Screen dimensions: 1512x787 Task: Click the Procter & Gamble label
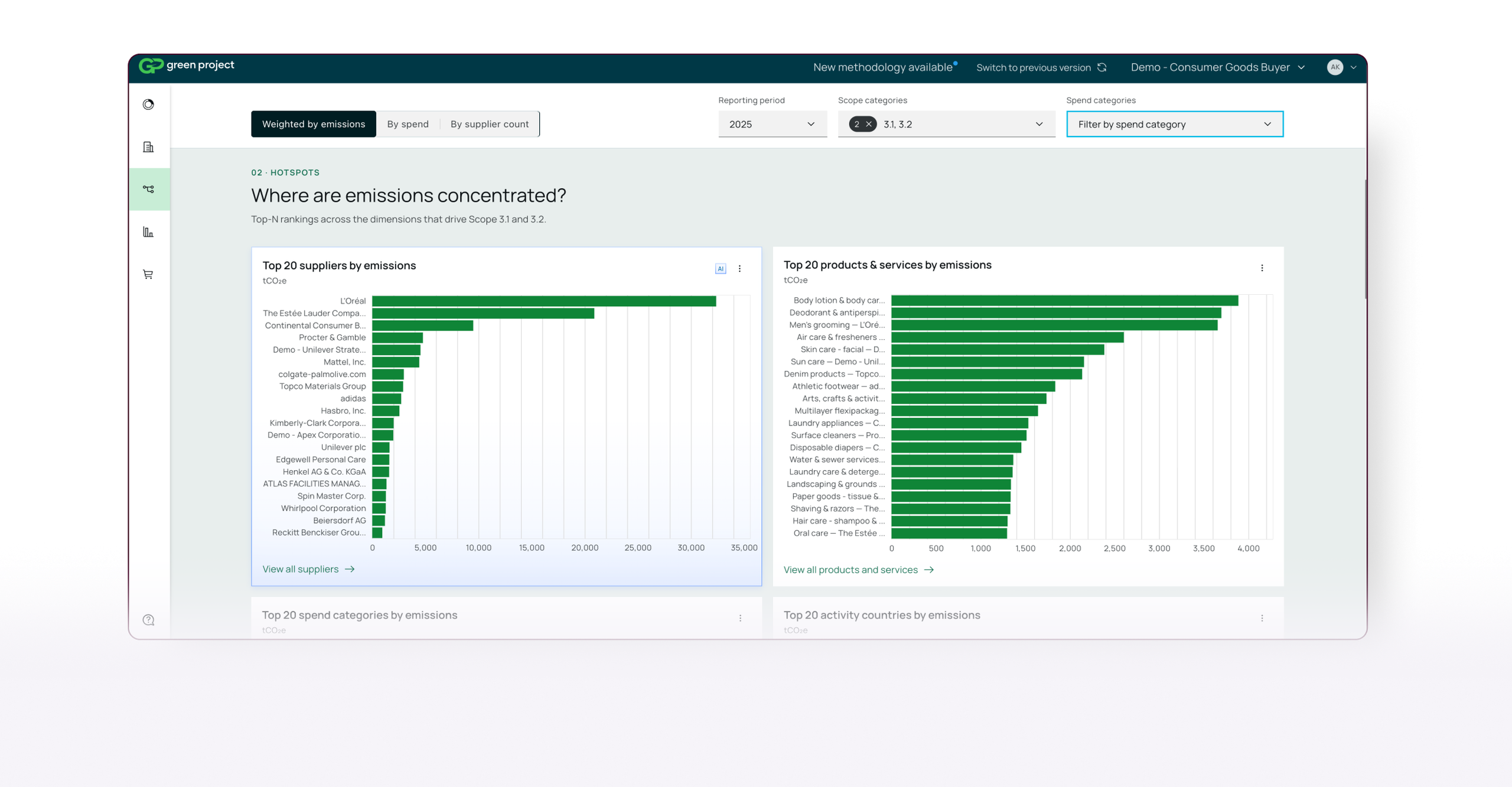pos(332,337)
